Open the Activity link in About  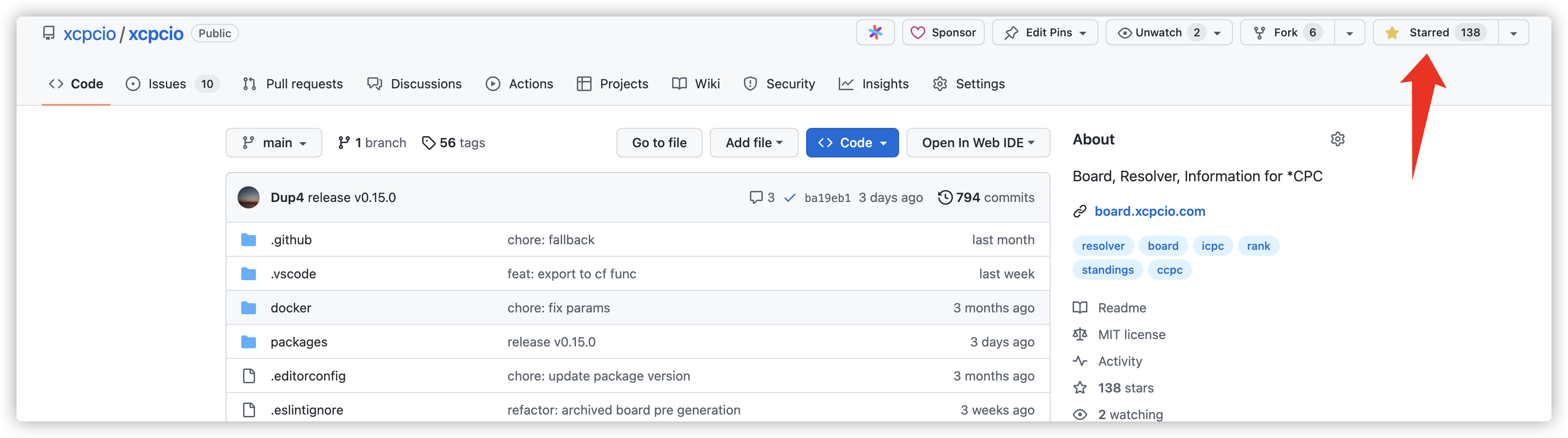(x=1108, y=362)
